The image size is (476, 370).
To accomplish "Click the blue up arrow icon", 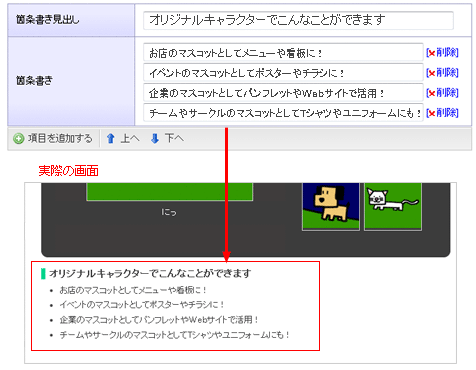I will (x=111, y=138).
